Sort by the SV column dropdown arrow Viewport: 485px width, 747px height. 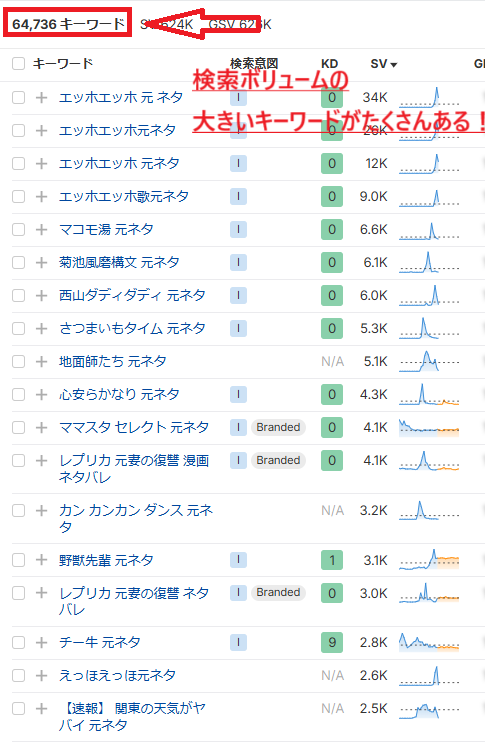[x=394, y=65]
